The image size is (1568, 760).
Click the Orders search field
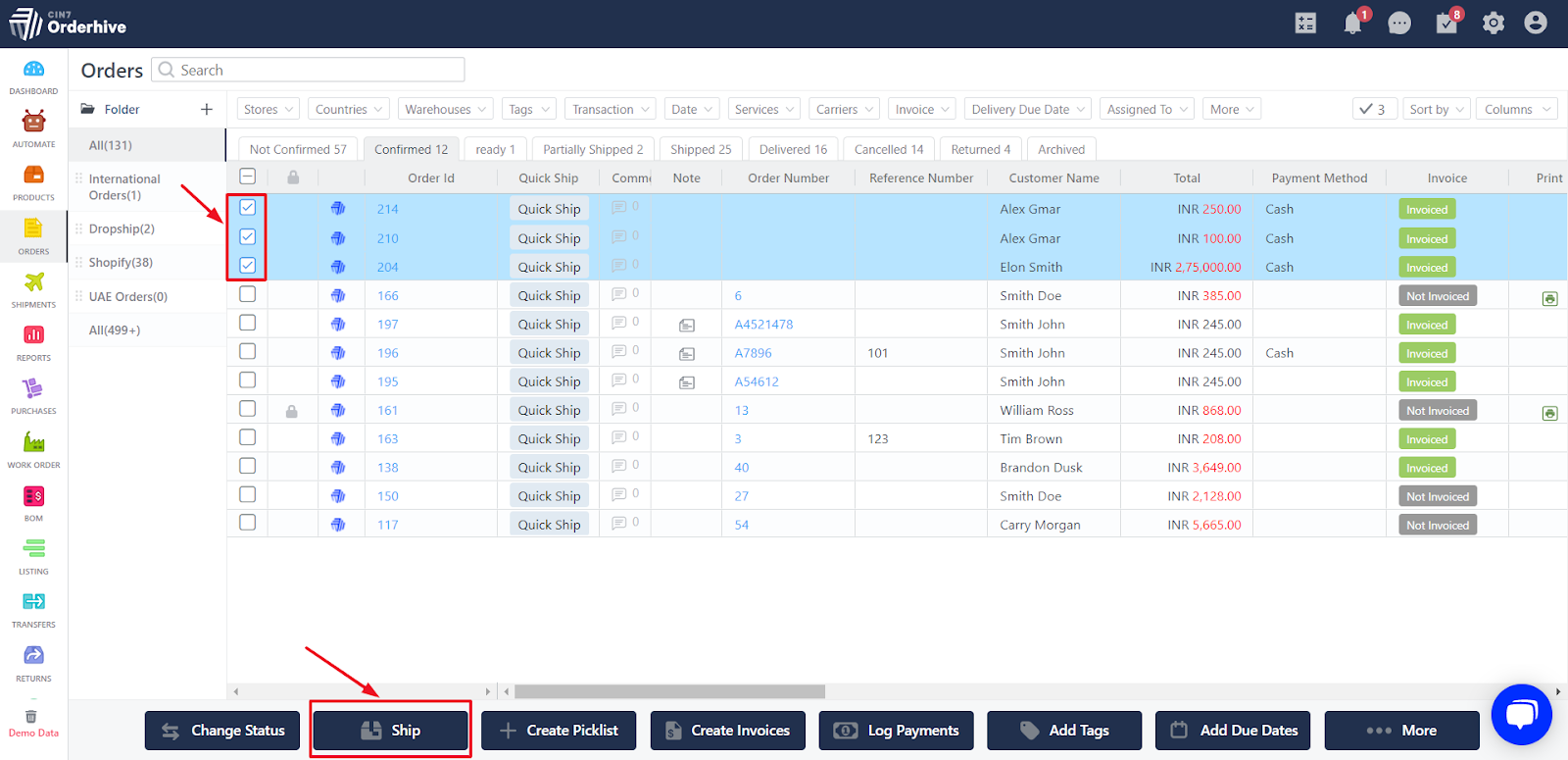click(308, 70)
